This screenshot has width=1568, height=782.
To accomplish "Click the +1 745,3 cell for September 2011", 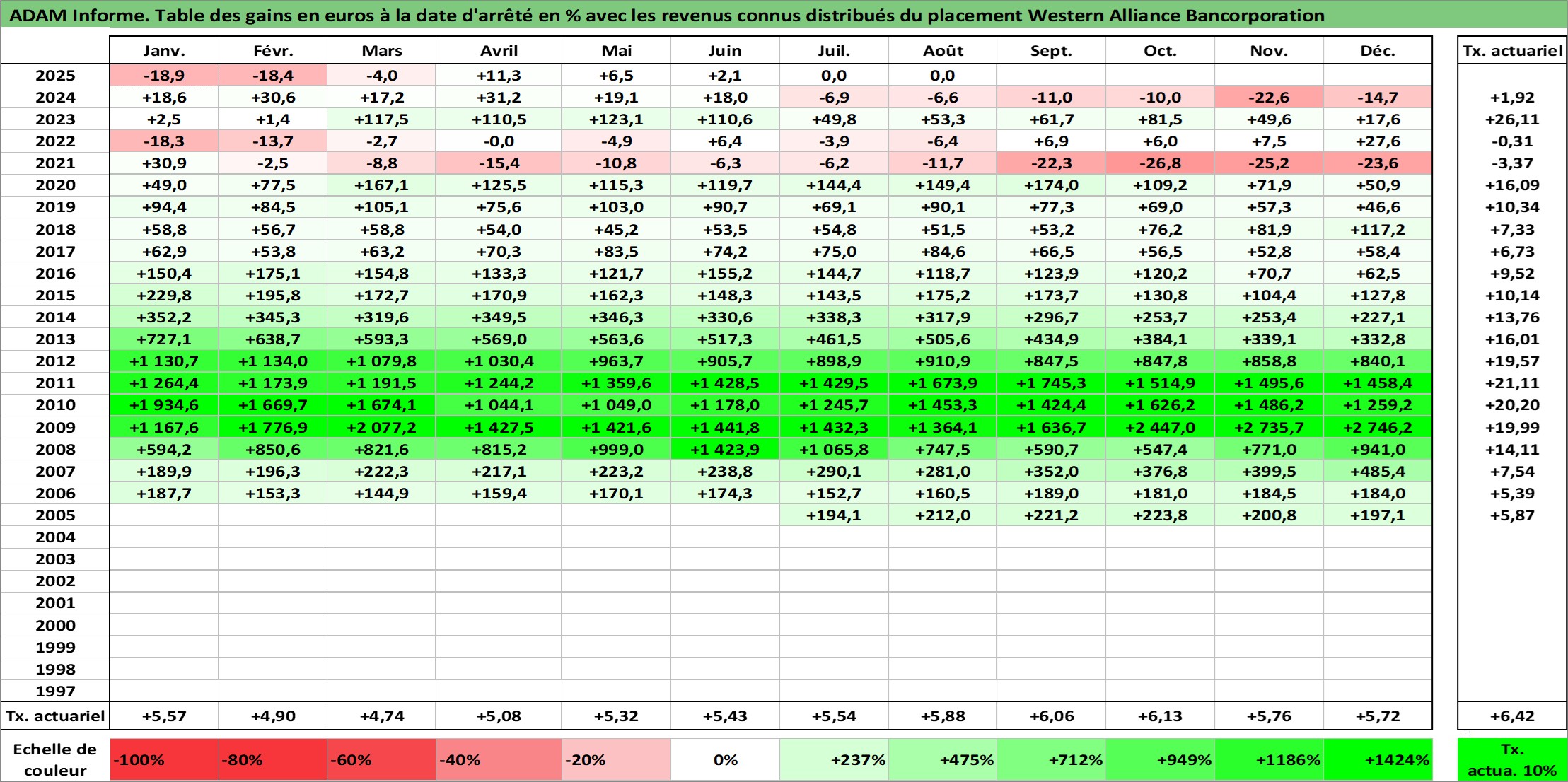I will (1051, 383).
